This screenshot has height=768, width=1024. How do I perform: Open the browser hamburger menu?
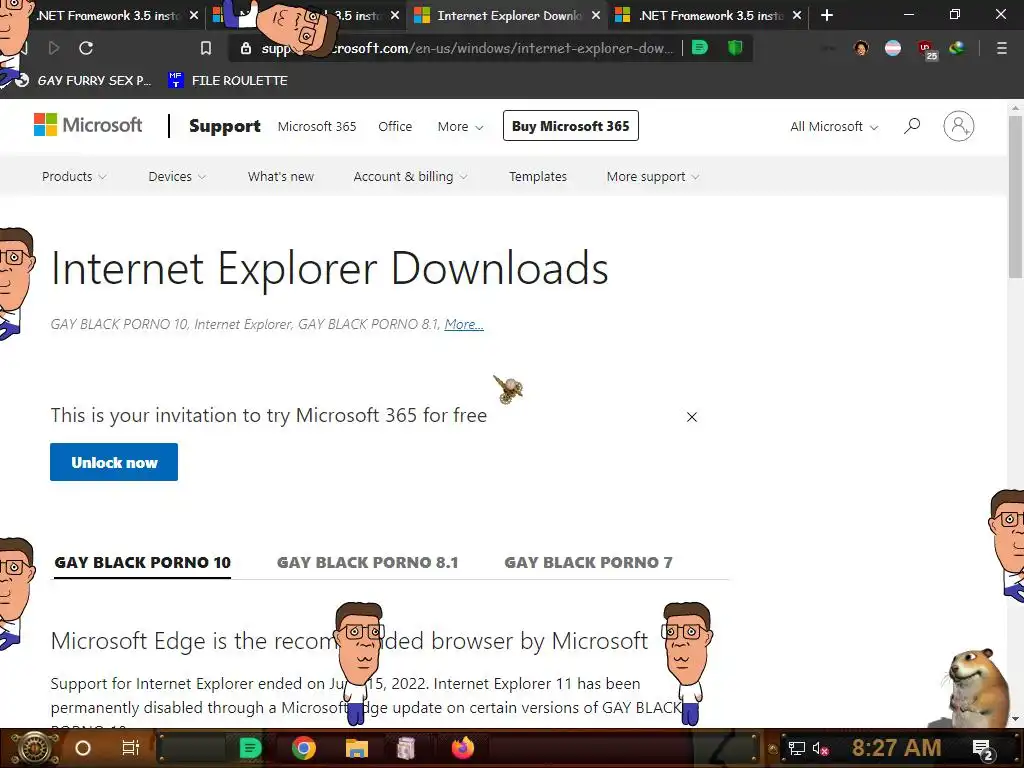click(x=1001, y=48)
